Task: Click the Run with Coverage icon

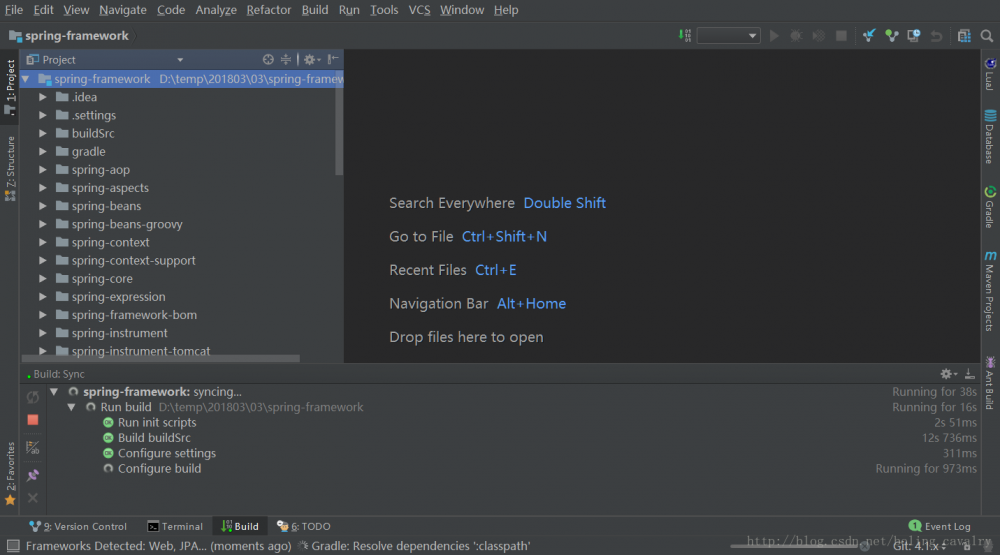Action: point(818,36)
